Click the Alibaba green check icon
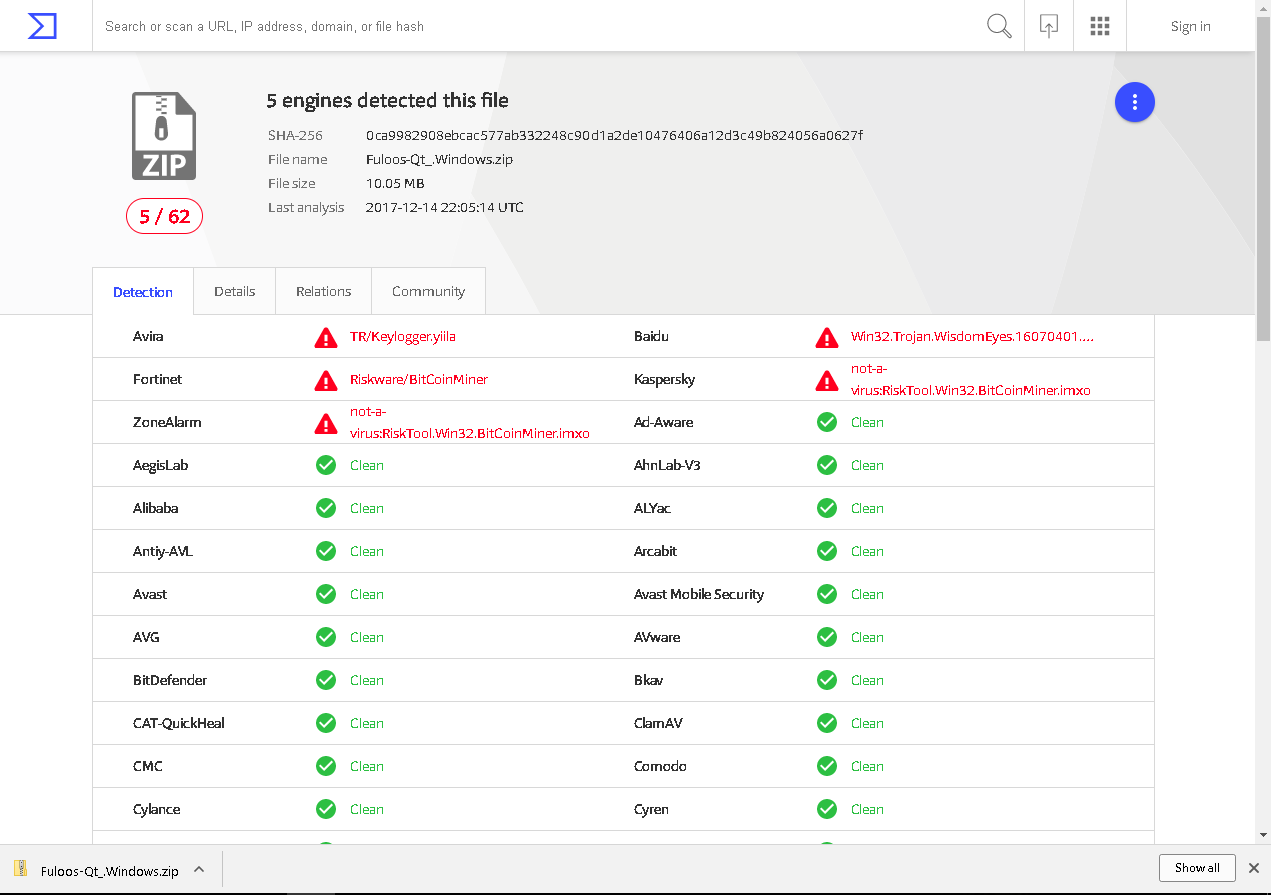The height and width of the screenshot is (895, 1271). (x=326, y=508)
